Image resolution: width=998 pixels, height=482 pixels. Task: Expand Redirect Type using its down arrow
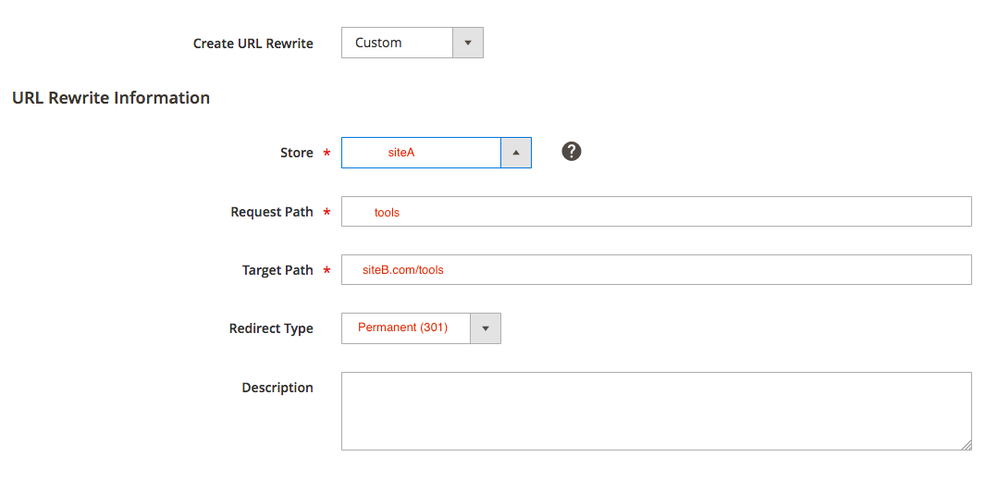click(486, 328)
